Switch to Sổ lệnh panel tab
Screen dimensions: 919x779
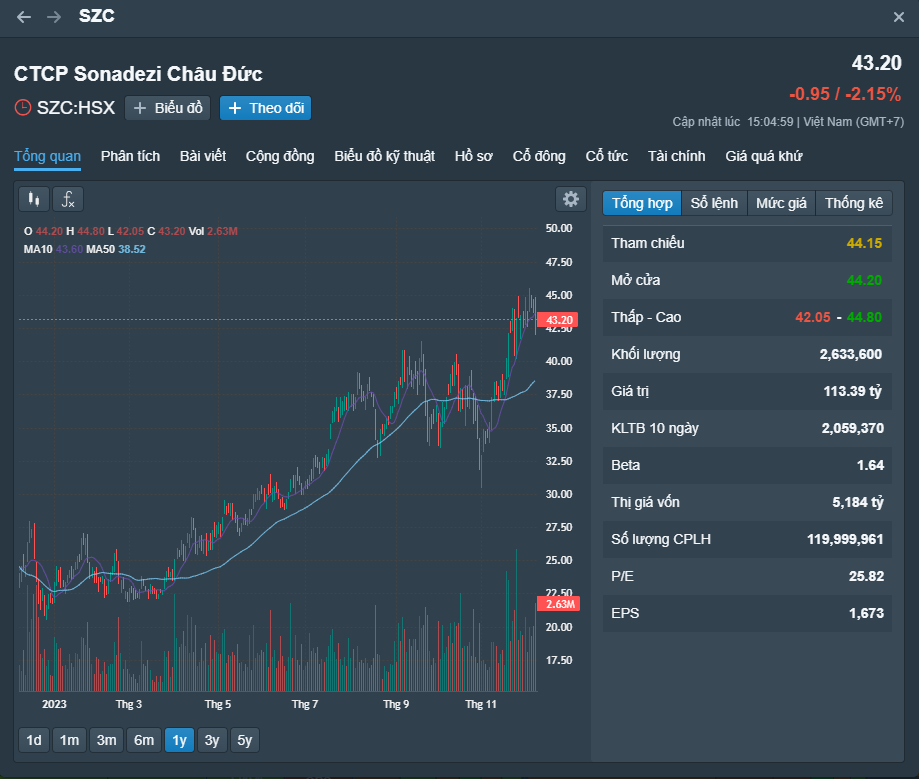pyautogui.click(x=714, y=203)
